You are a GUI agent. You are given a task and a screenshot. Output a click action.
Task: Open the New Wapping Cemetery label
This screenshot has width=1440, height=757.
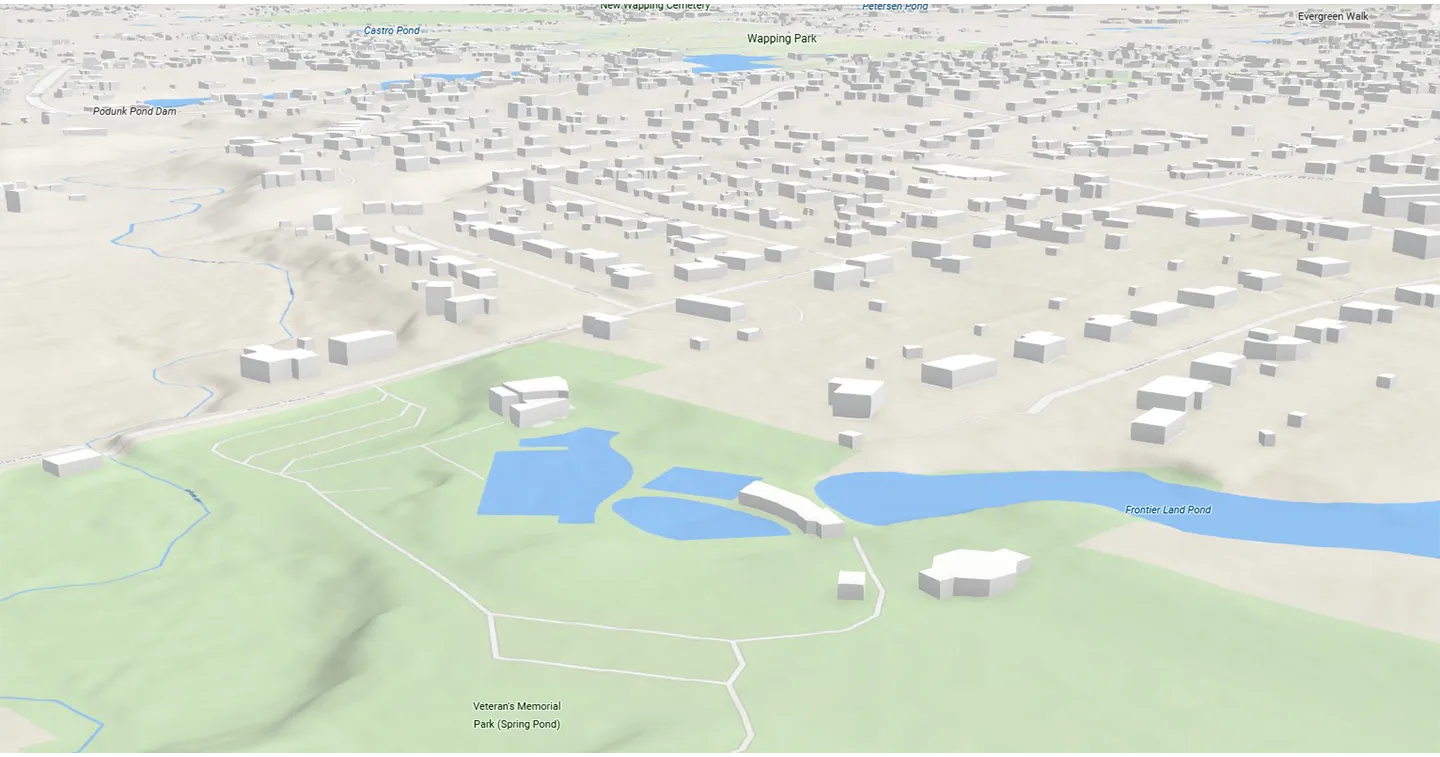point(655,6)
